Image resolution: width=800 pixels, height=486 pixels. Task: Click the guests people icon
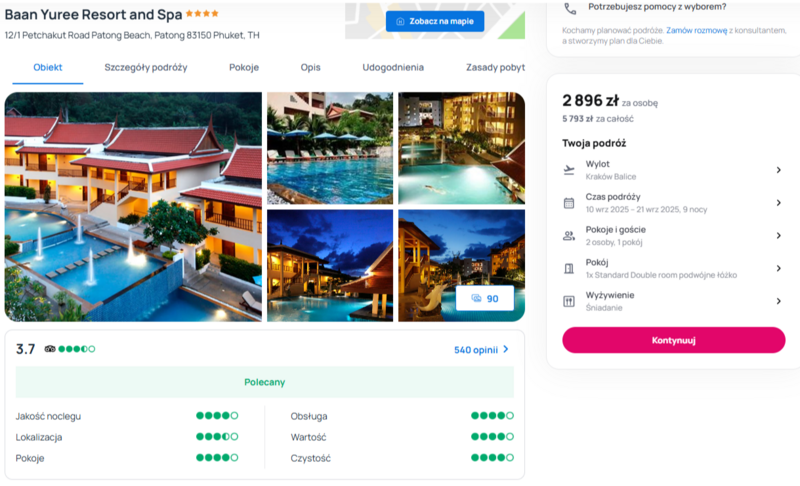(569, 236)
